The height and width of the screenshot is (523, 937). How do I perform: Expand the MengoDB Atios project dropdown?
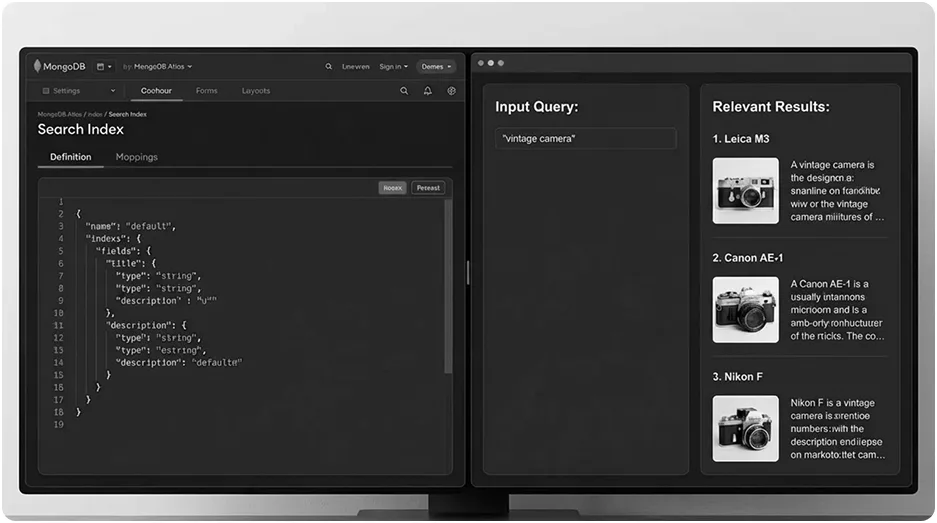coord(163,66)
